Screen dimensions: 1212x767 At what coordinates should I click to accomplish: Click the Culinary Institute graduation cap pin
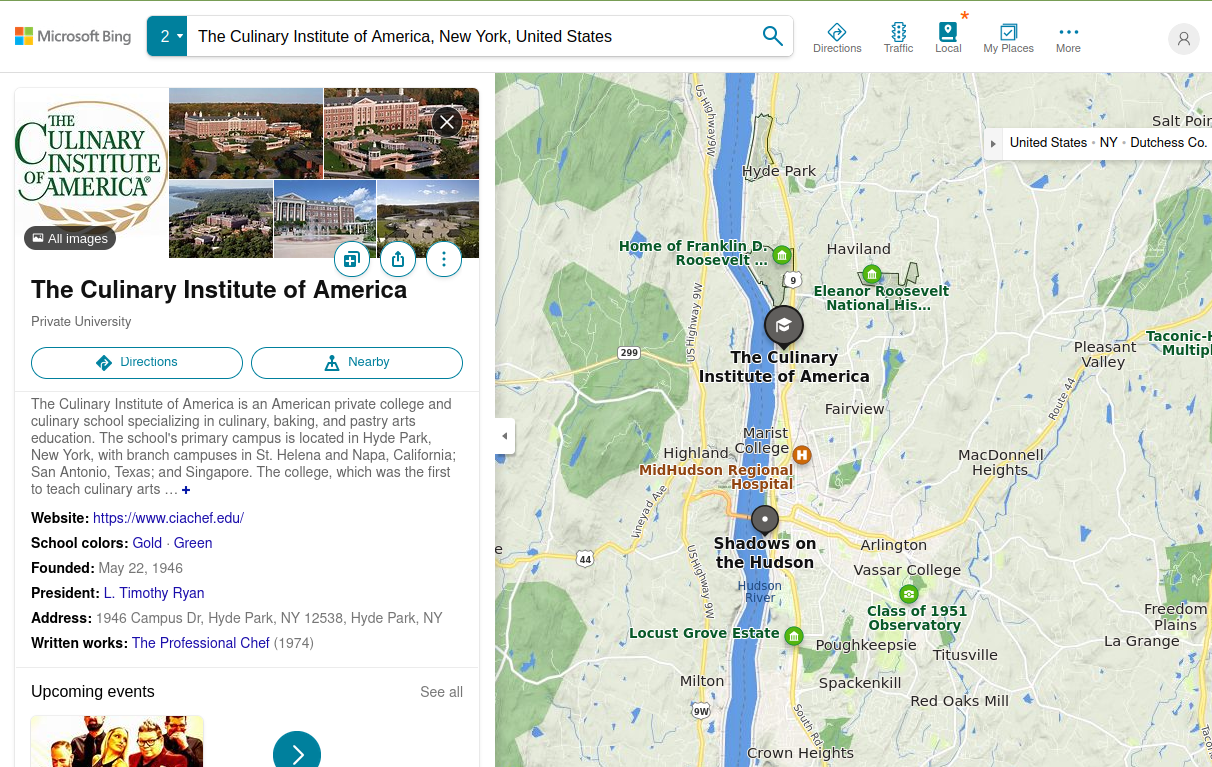pos(784,326)
